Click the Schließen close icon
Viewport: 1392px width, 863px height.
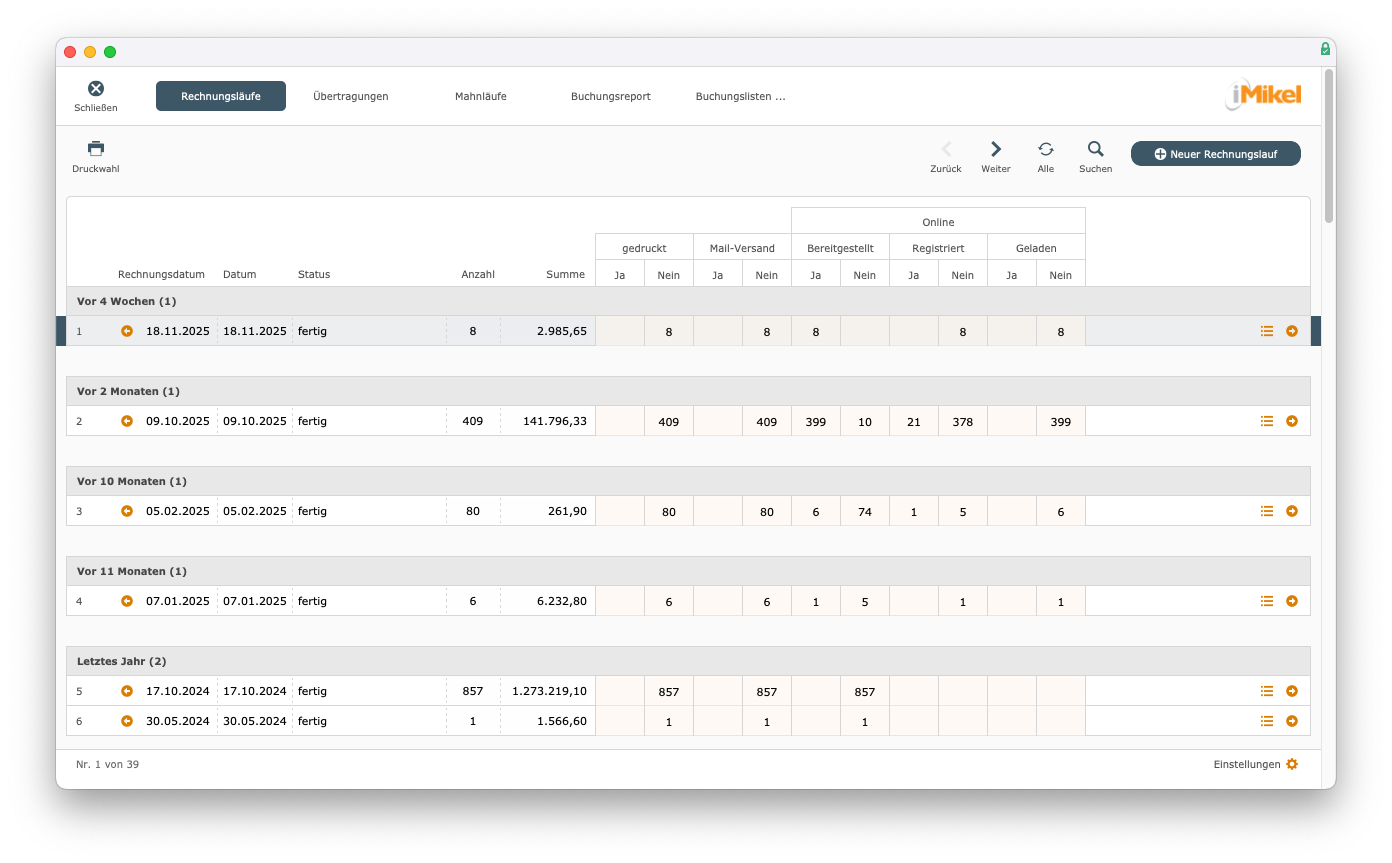tap(96, 89)
